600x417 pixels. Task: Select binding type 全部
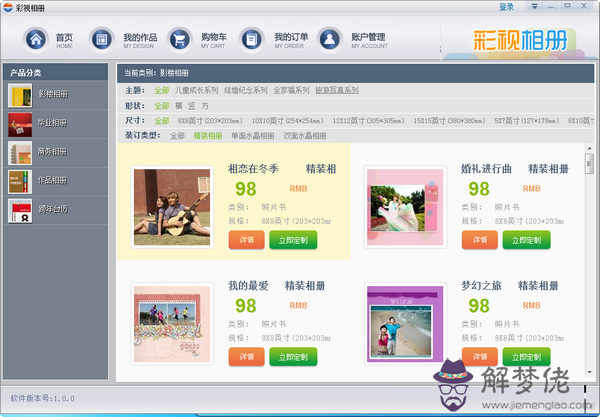click(x=178, y=136)
